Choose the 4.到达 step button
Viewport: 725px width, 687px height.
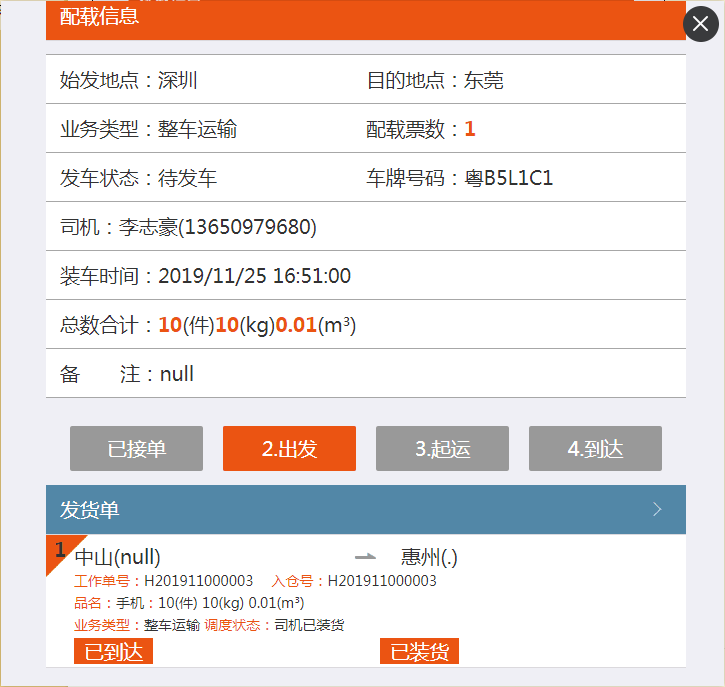point(595,448)
